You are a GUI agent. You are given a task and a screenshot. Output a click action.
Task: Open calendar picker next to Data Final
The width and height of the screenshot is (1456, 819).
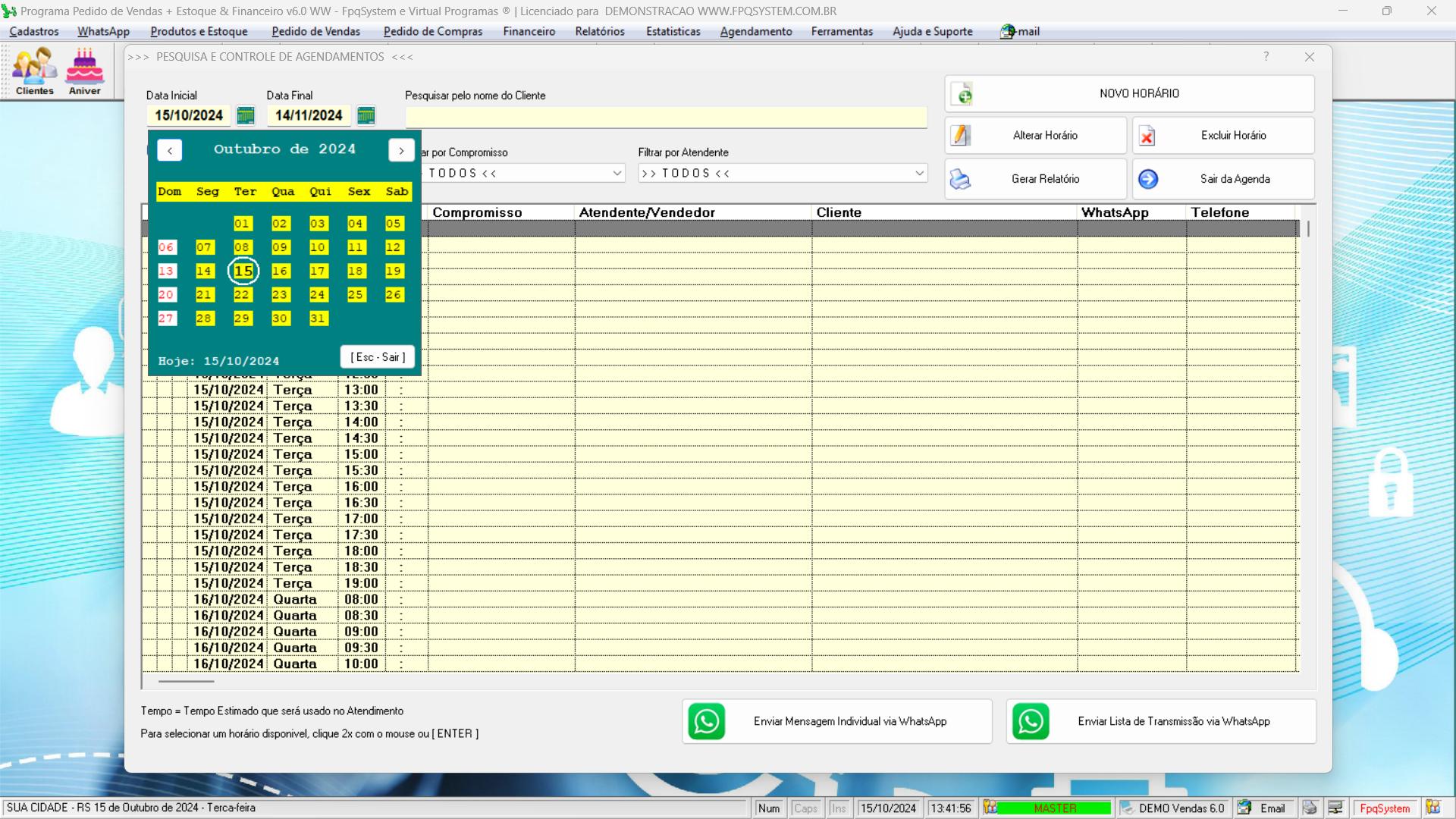tap(366, 115)
